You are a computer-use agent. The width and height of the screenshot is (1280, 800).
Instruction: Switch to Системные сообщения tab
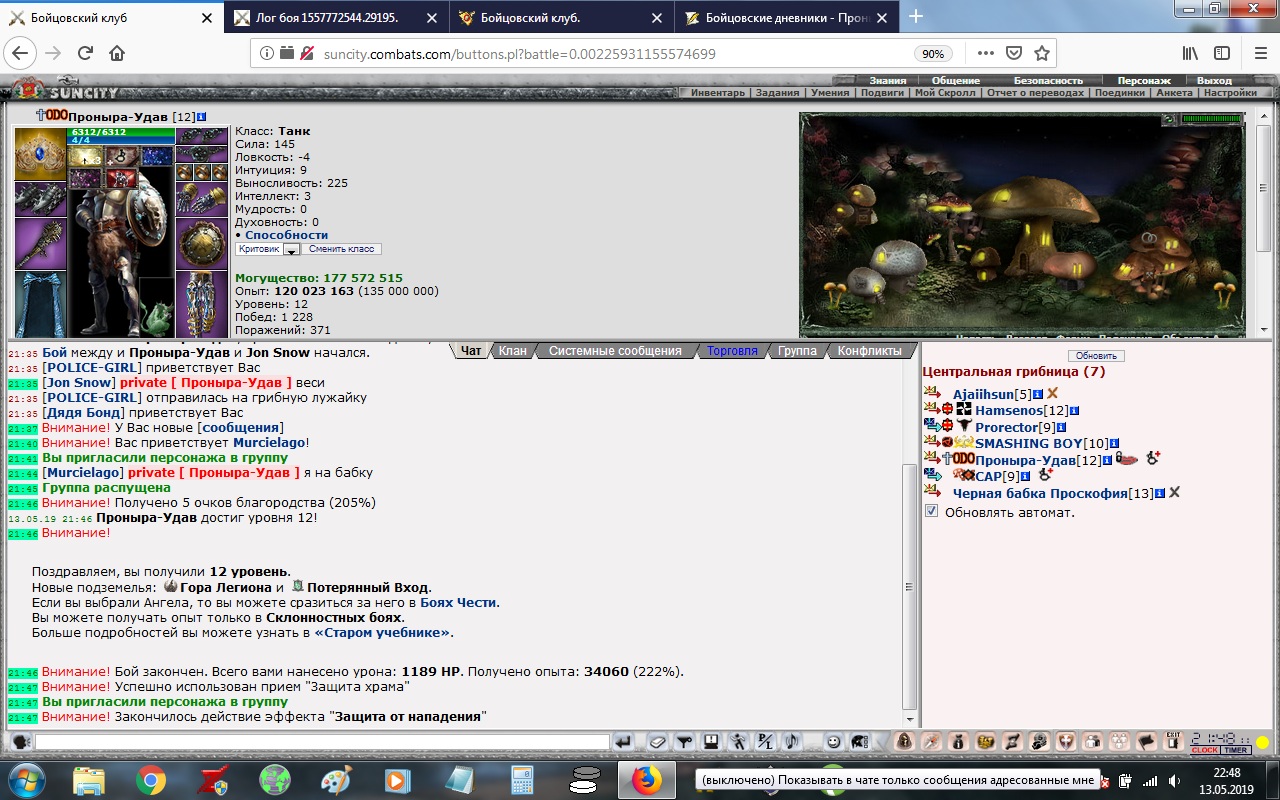tap(615, 351)
